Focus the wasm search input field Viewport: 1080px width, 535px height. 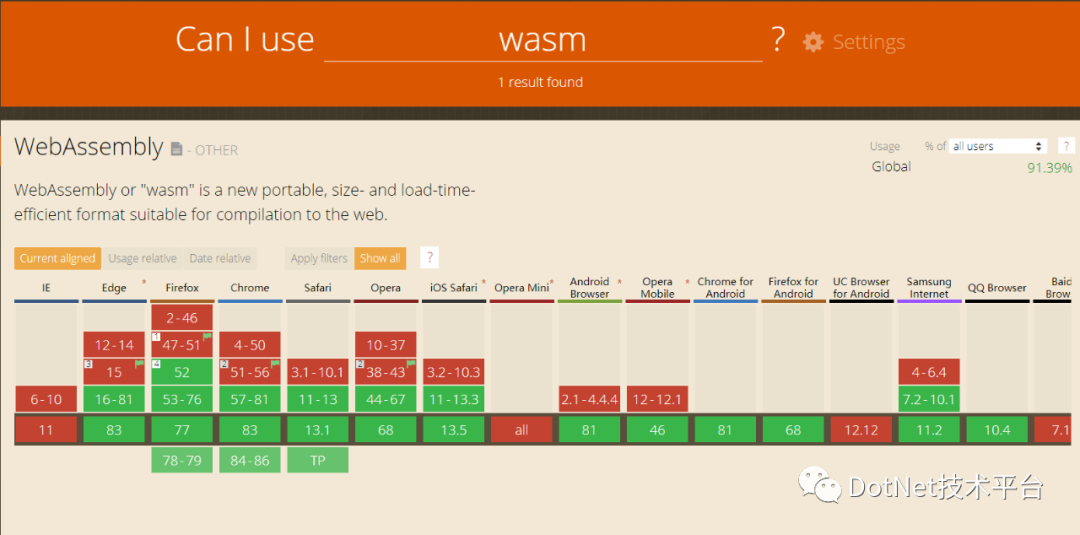pyautogui.click(x=543, y=40)
